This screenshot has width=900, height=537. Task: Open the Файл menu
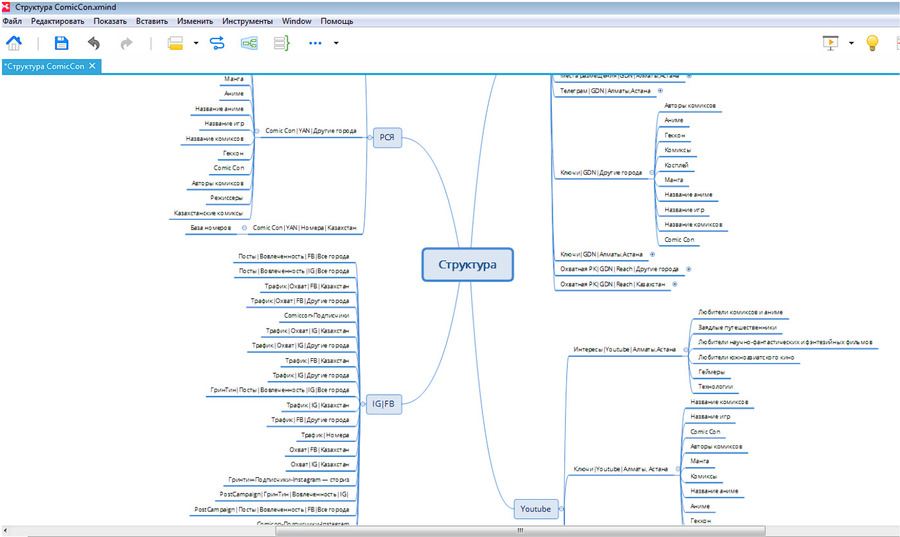pyautogui.click(x=12, y=21)
